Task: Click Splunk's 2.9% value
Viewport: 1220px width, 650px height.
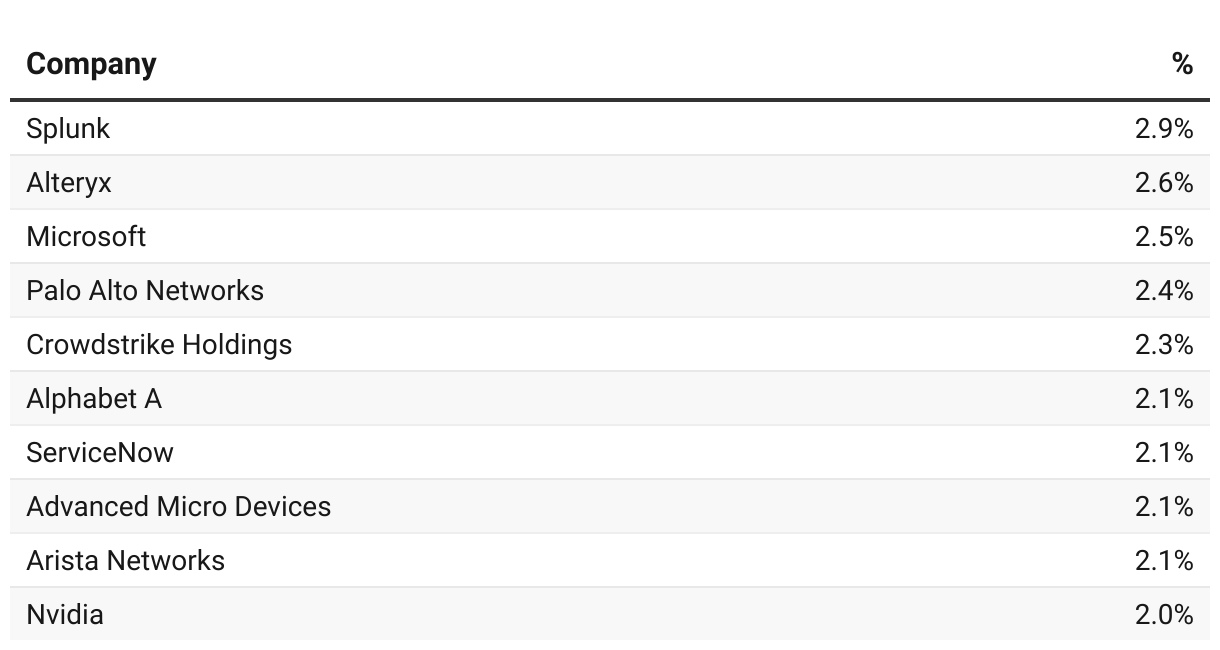Action: (x=1164, y=129)
